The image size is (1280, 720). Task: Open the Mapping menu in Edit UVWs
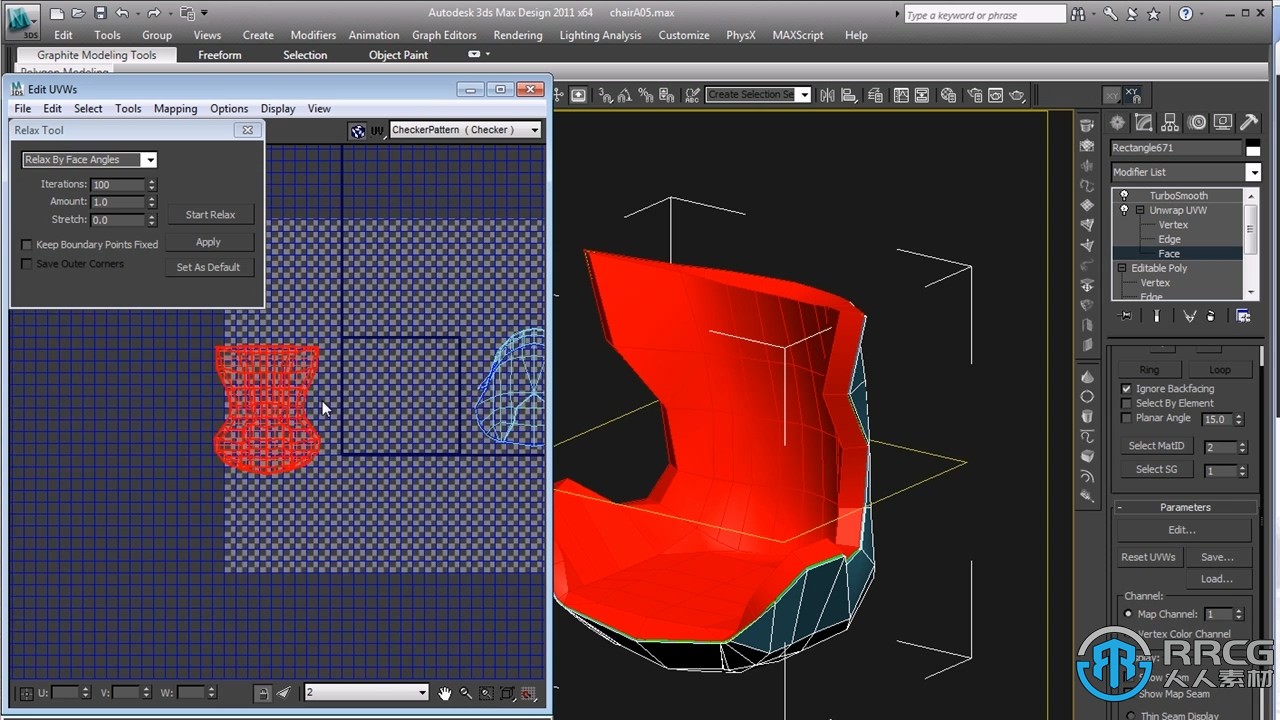pyautogui.click(x=175, y=109)
